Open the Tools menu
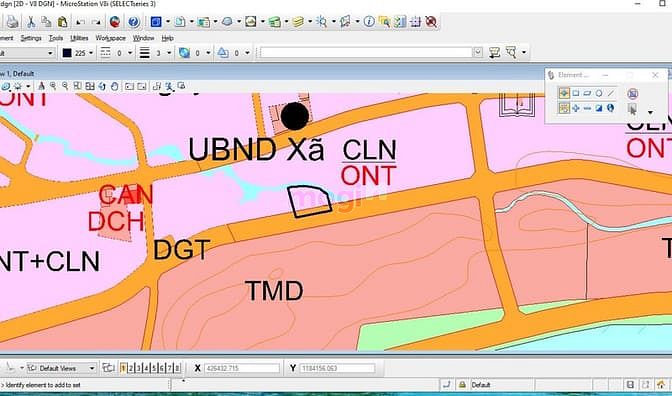 click(x=56, y=38)
